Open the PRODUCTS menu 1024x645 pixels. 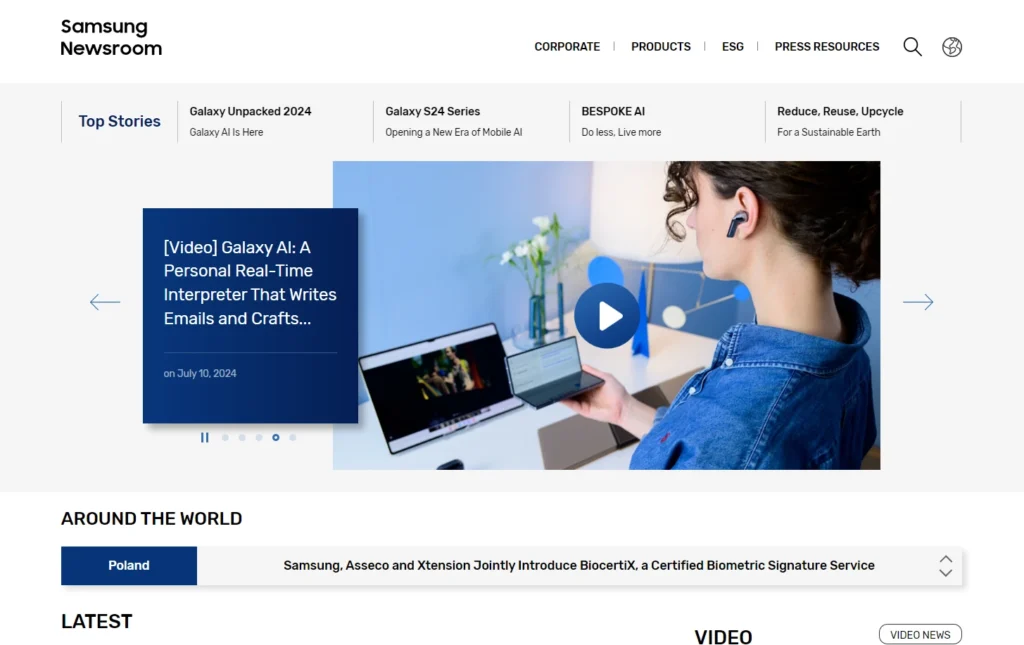pyautogui.click(x=660, y=47)
